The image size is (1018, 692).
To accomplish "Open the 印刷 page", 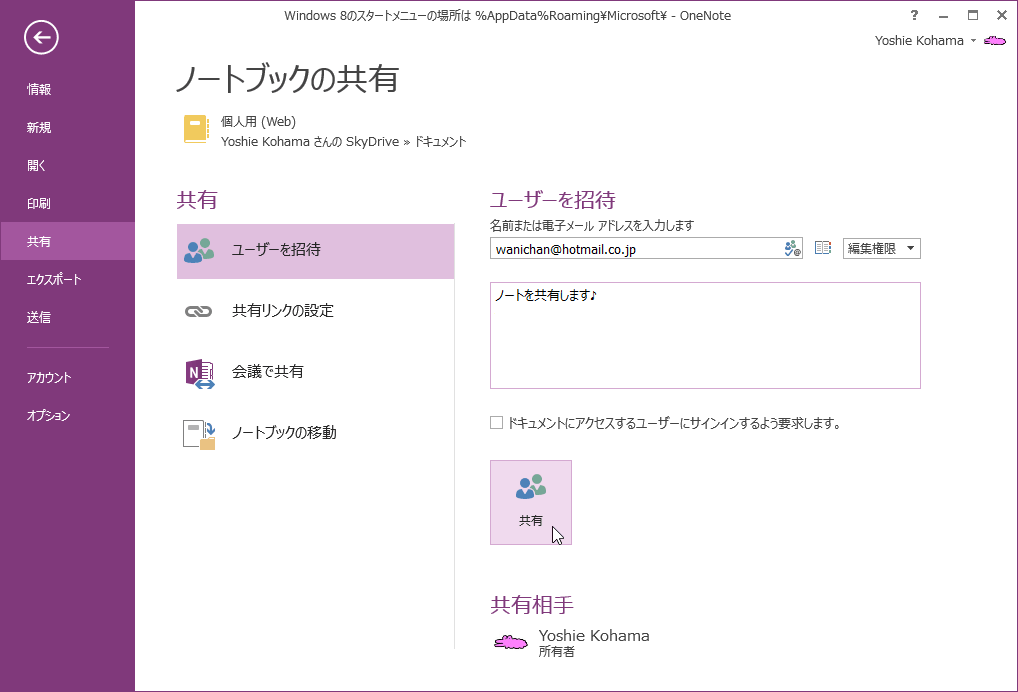I will tap(68, 203).
